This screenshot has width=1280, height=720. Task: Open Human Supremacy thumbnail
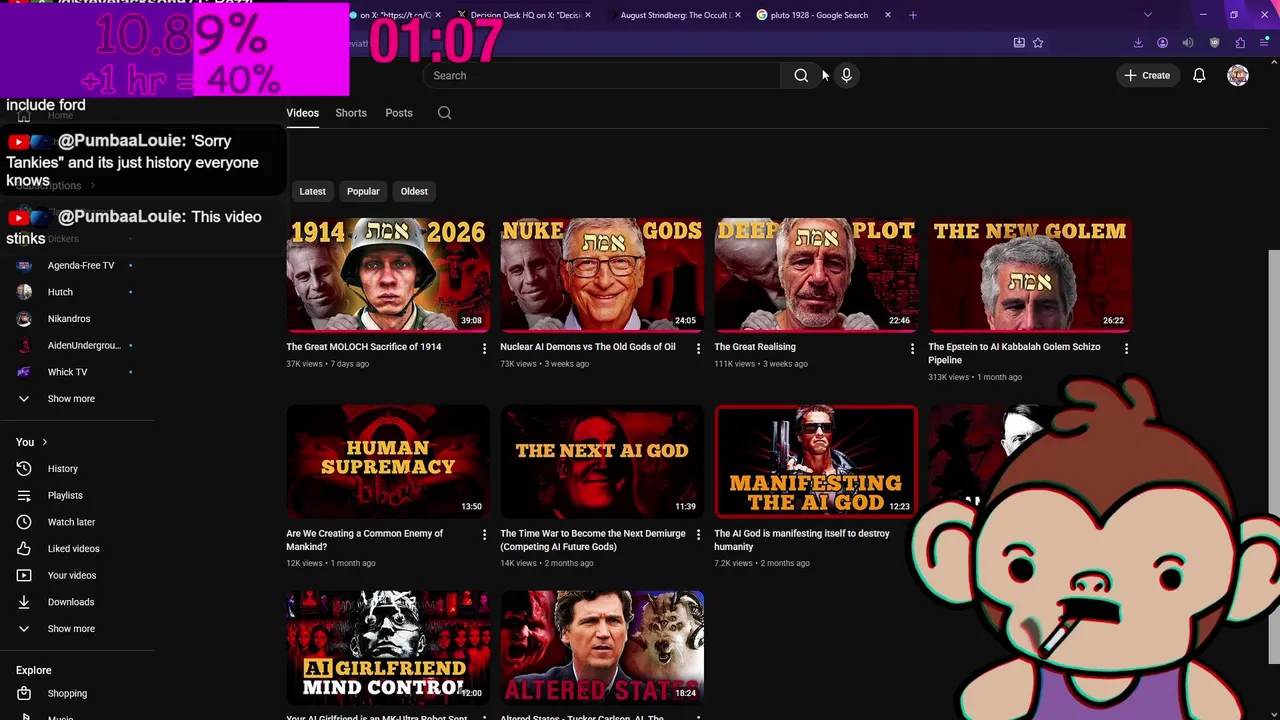point(388,461)
